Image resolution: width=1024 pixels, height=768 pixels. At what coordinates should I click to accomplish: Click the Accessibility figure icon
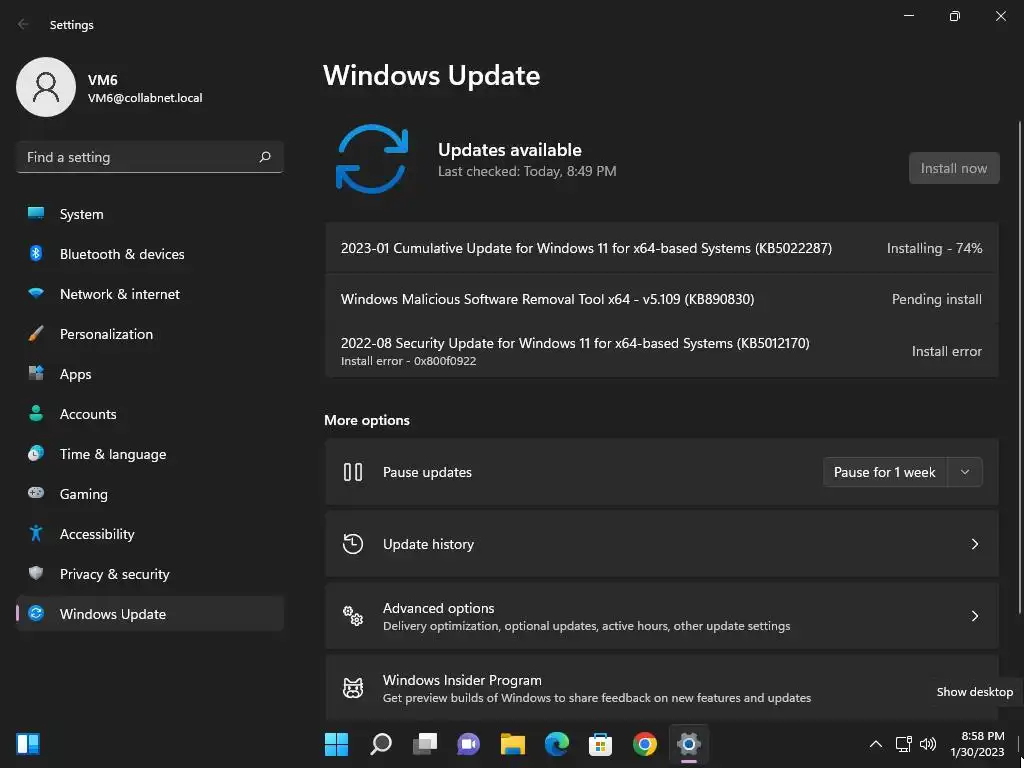[36, 534]
